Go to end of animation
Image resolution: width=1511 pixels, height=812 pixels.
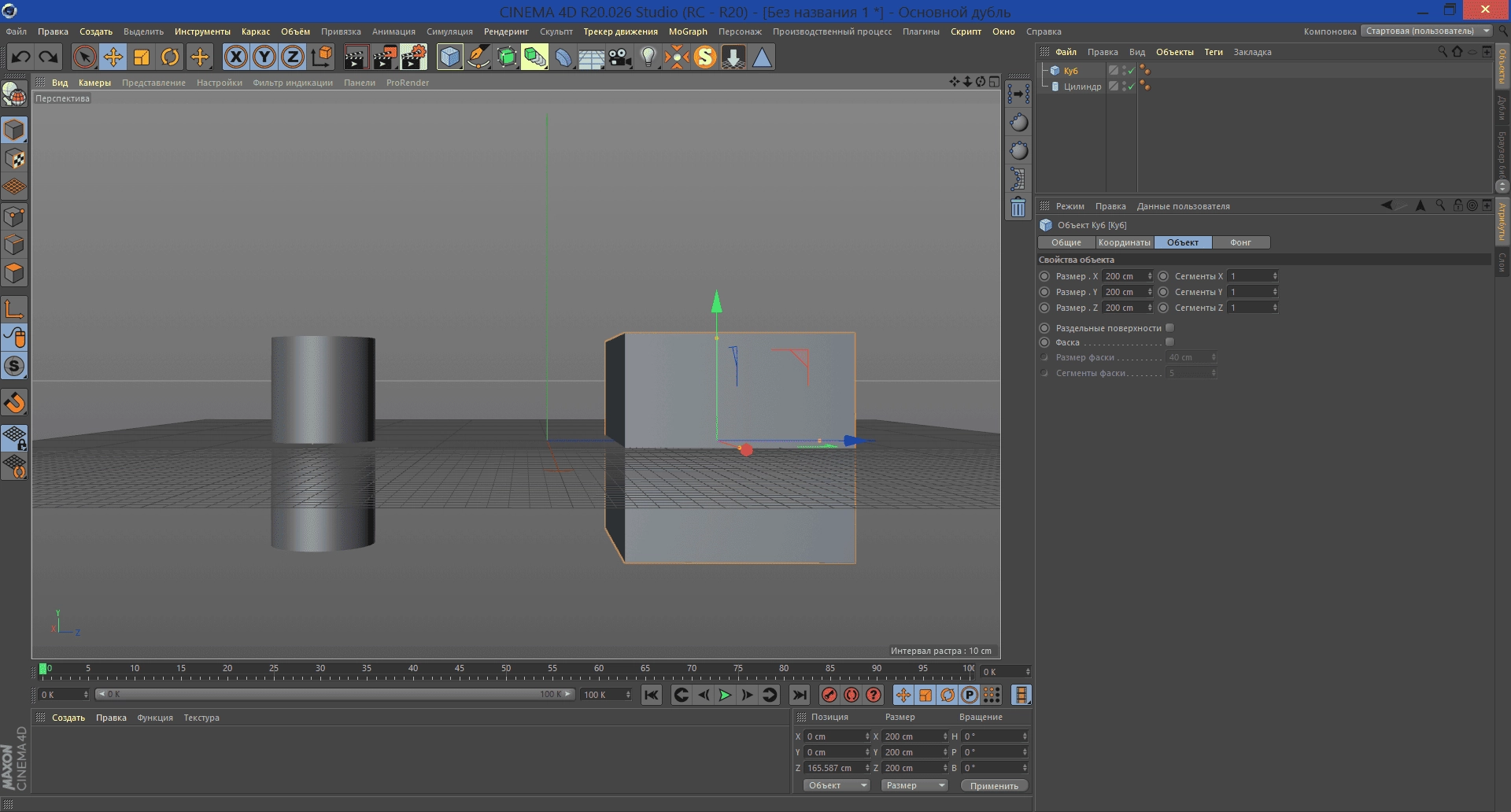[x=799, y=695]
